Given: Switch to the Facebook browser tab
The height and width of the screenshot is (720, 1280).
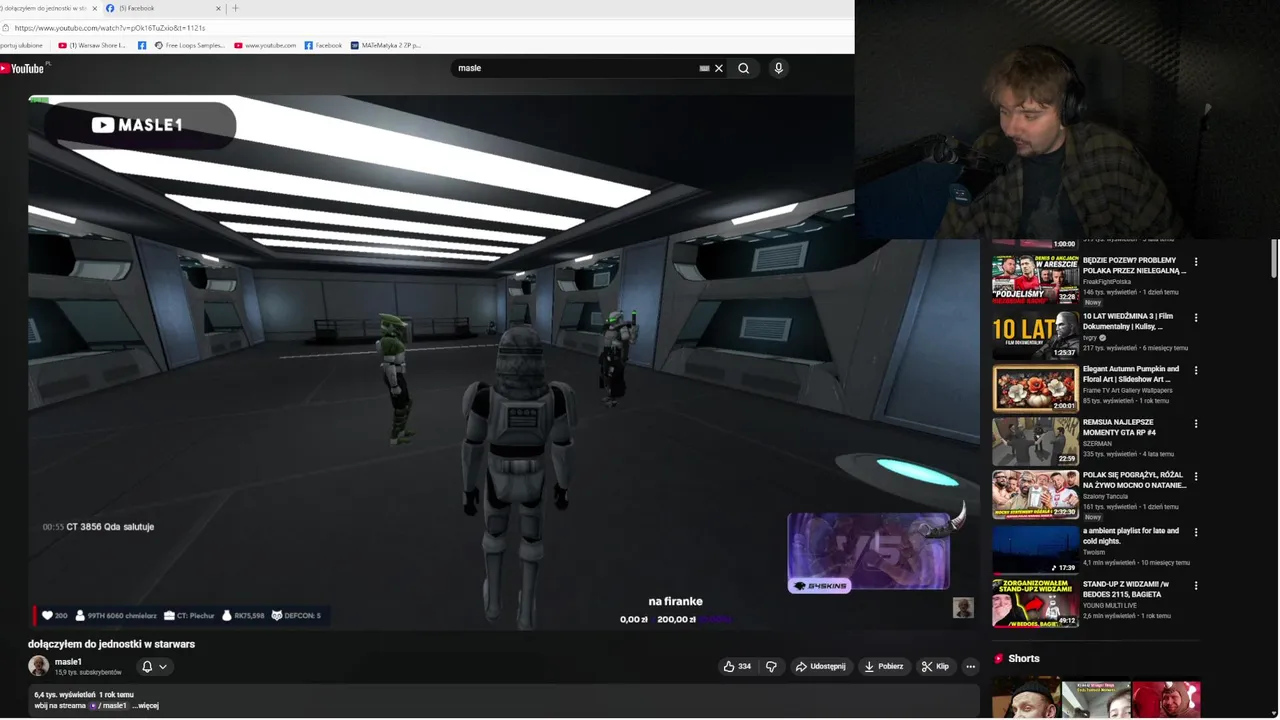Looking at the screenshot, I should pos(162,8).
